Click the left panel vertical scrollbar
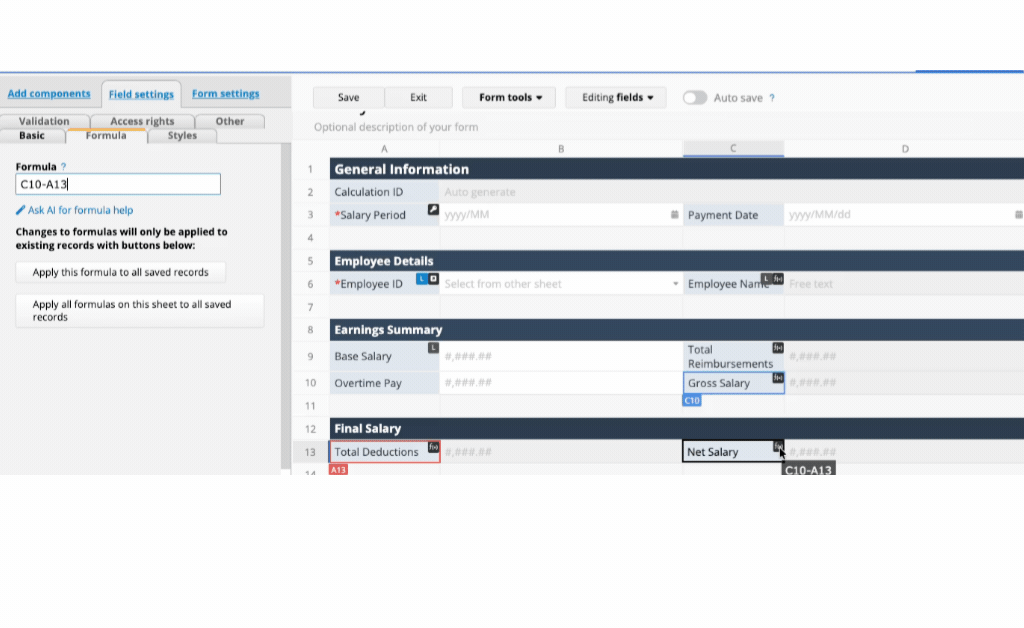Screen dimensions: 1024x628 (x=285, y=306)
